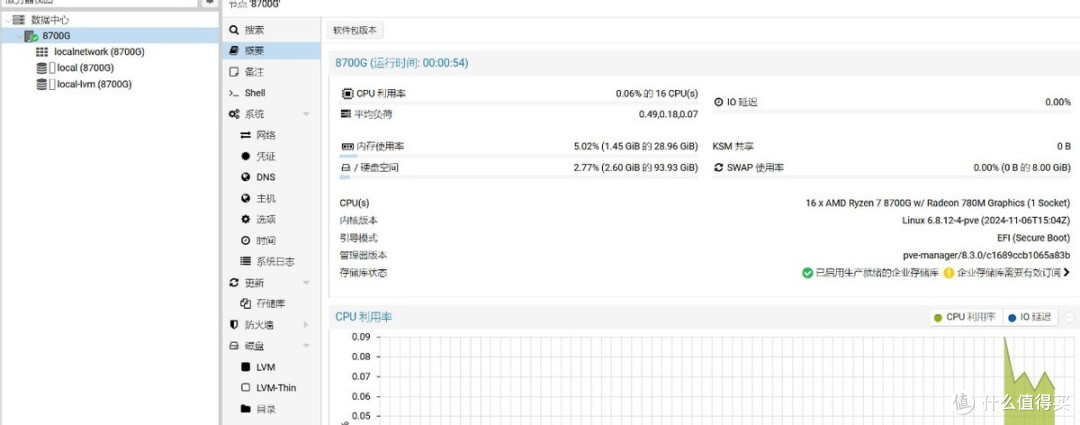The image size is (1080, 425).
Task: Click the storage icon of local-lvm (8700G)
Action: [42, 85]
